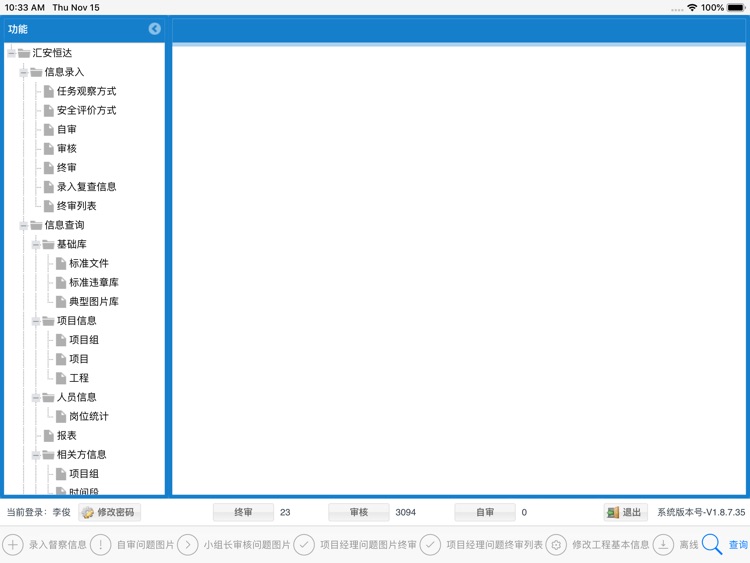Click the 系统版本号-V1.8.7.35 text

[701, 512]
